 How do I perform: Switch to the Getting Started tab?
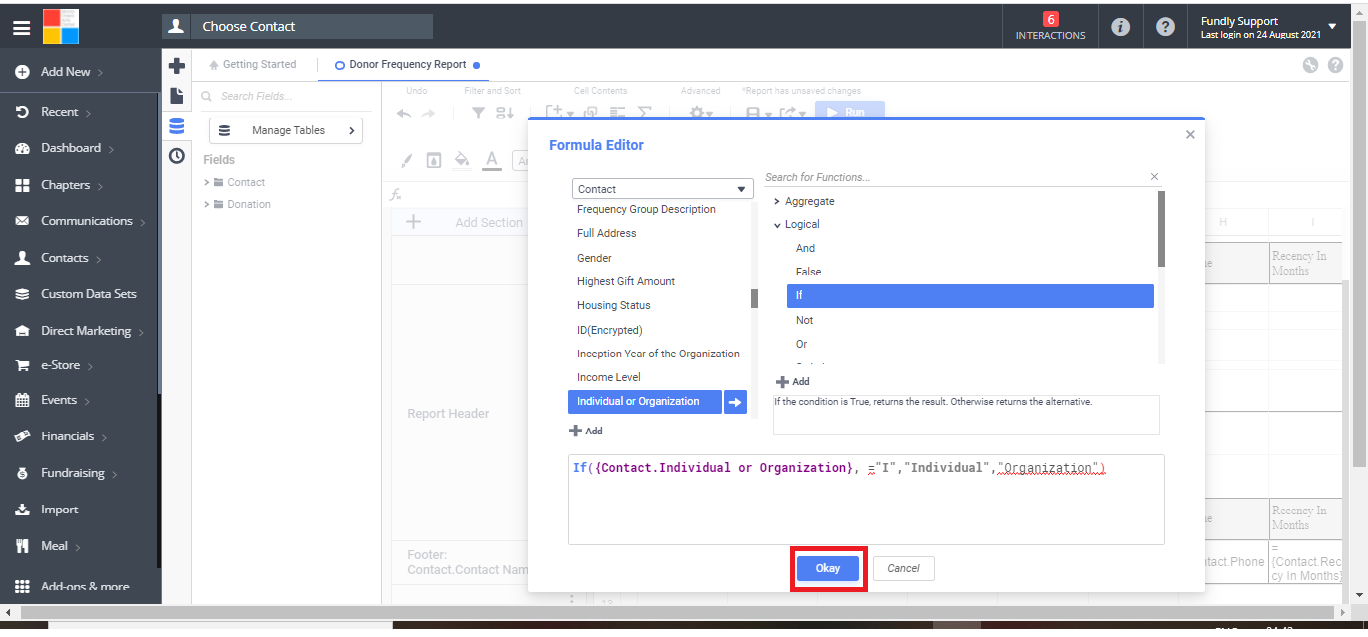pyautogui.click(x=252, y=65)
